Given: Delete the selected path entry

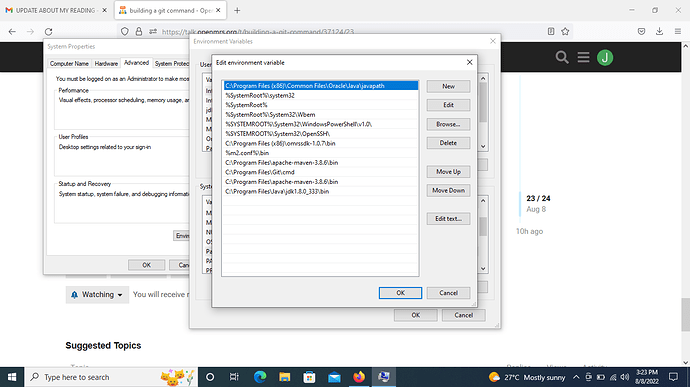Looking at the screenshot, I should [448, 143].
